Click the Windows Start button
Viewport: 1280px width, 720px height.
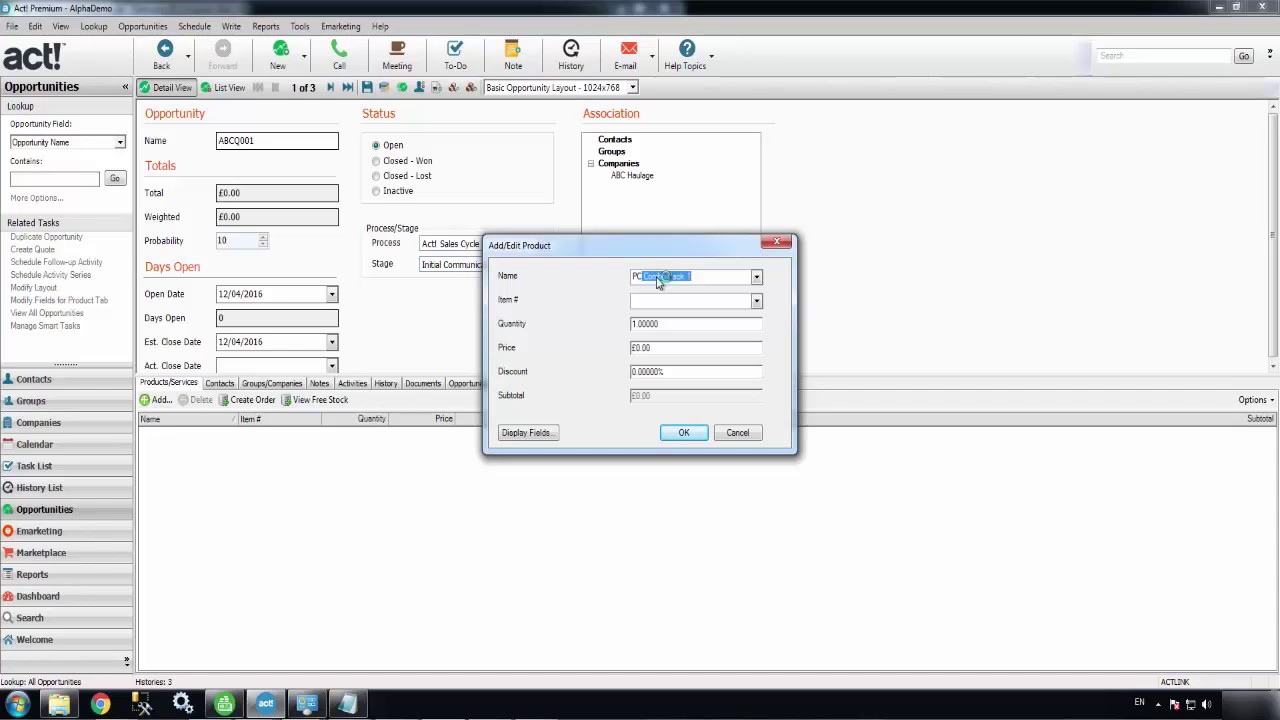point(17,704)
